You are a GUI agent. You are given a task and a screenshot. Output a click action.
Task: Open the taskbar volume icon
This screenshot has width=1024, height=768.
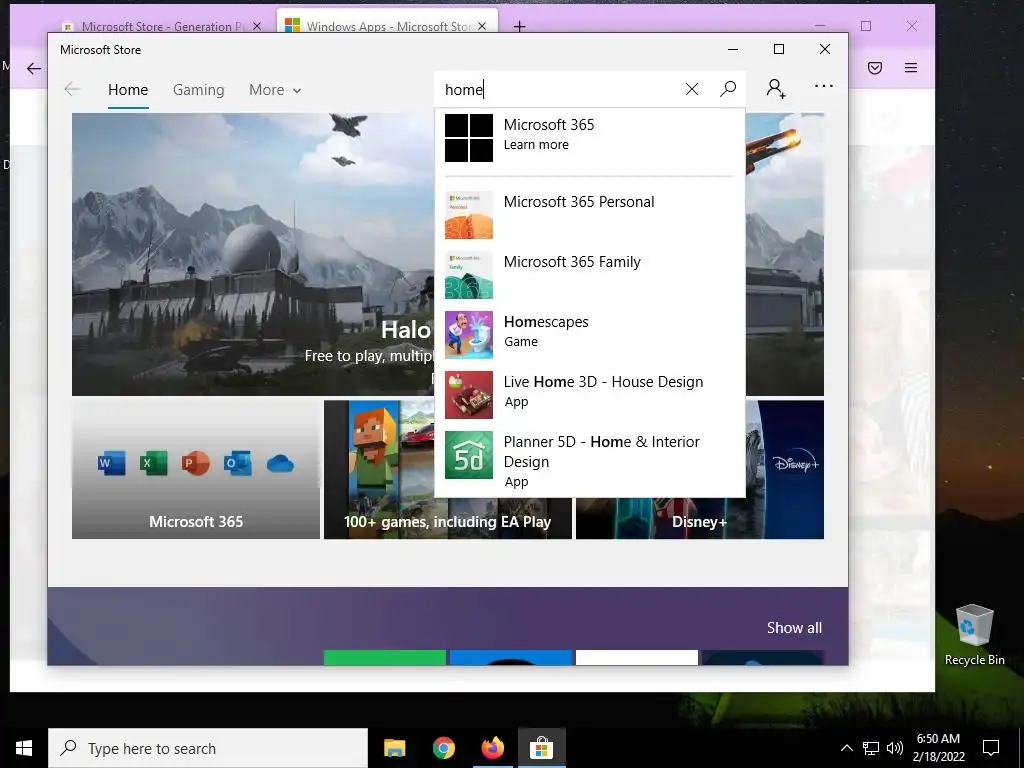(895, 748)
